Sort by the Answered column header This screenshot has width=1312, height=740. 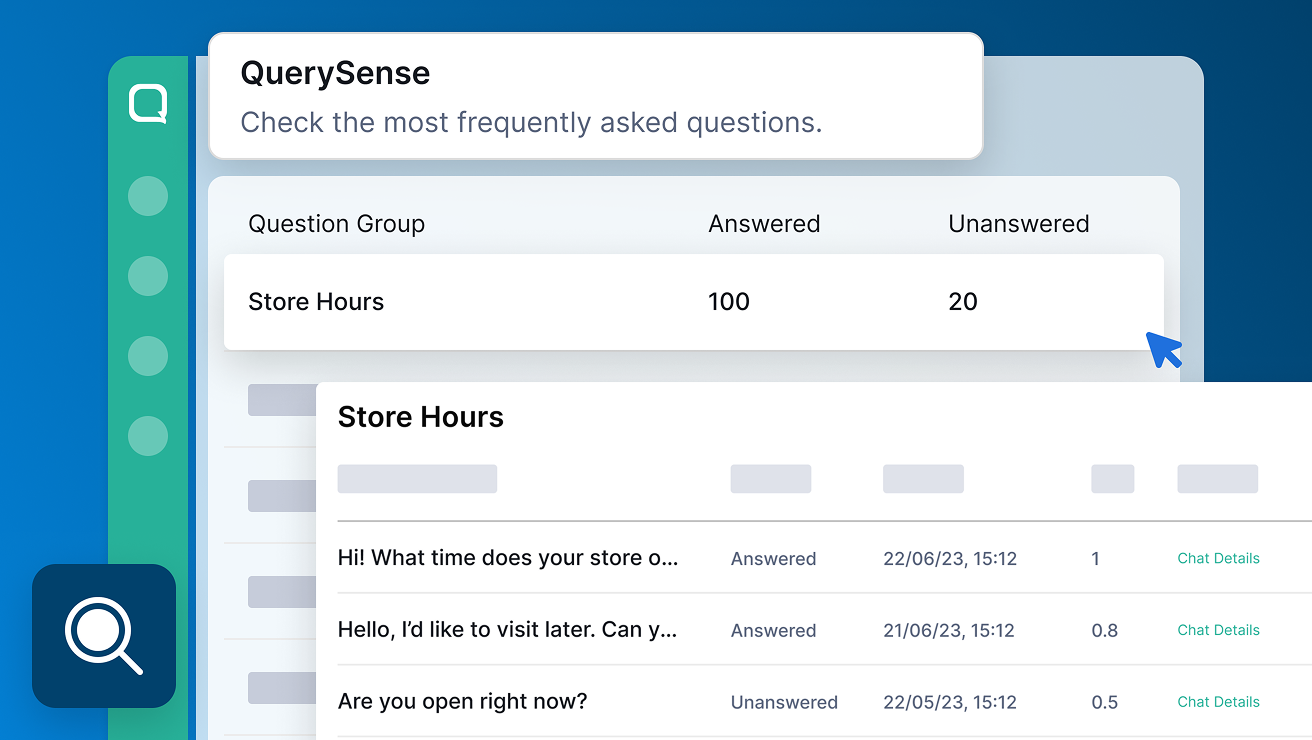[764, 224]
